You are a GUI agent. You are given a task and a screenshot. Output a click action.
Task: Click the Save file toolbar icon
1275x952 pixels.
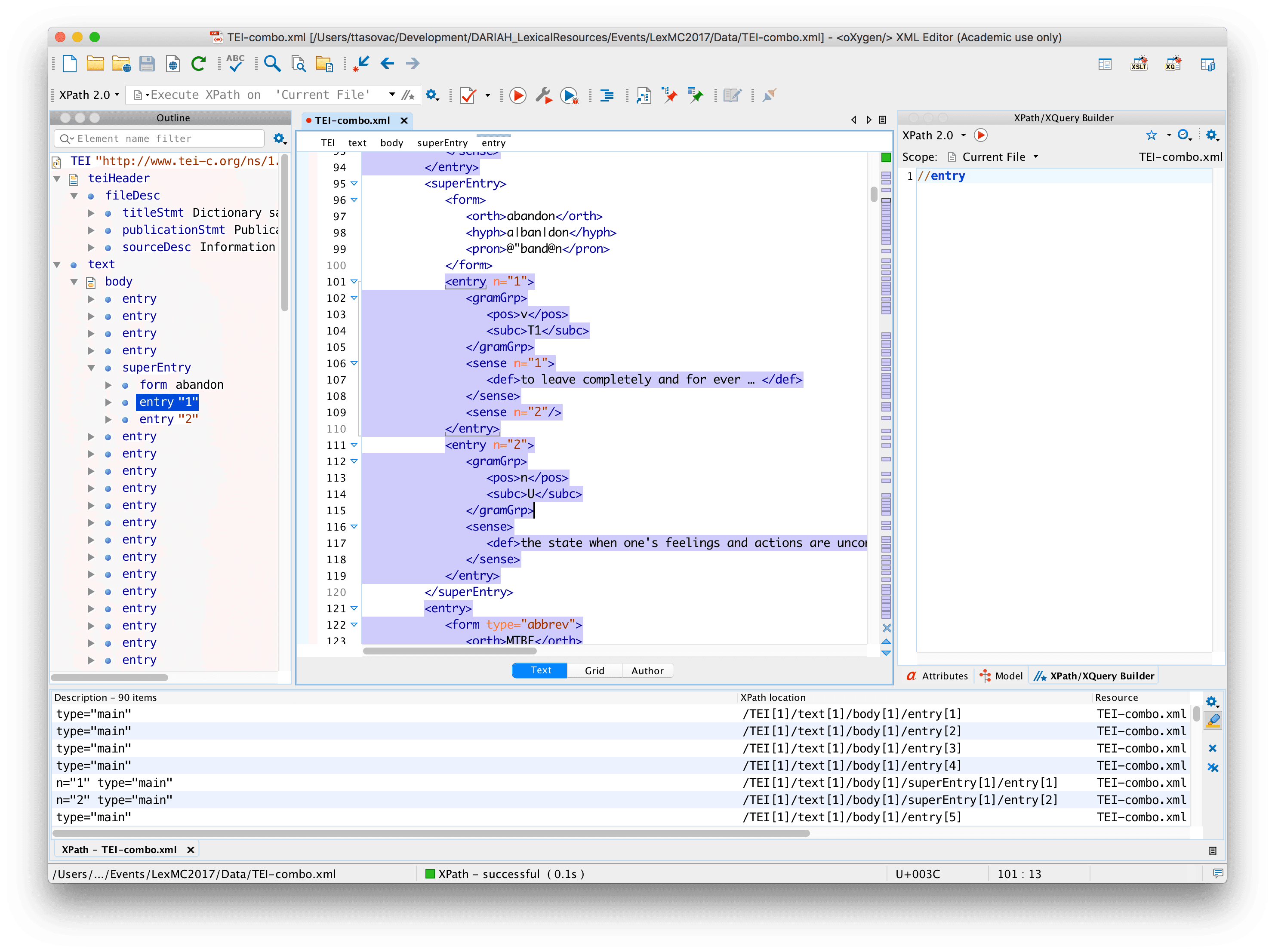click(147, 63)
